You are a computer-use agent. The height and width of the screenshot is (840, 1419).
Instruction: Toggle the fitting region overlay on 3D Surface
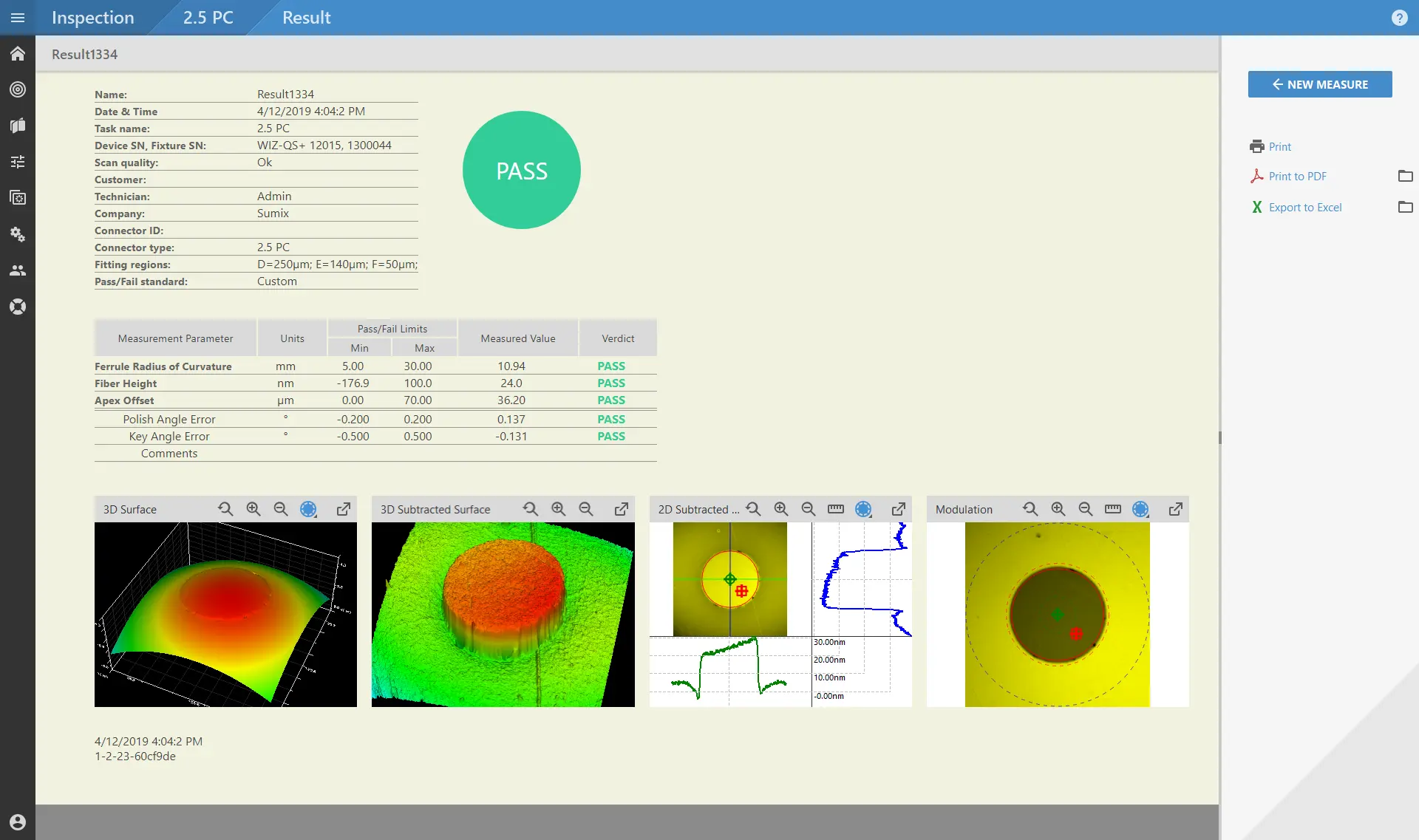coord(308,509)
